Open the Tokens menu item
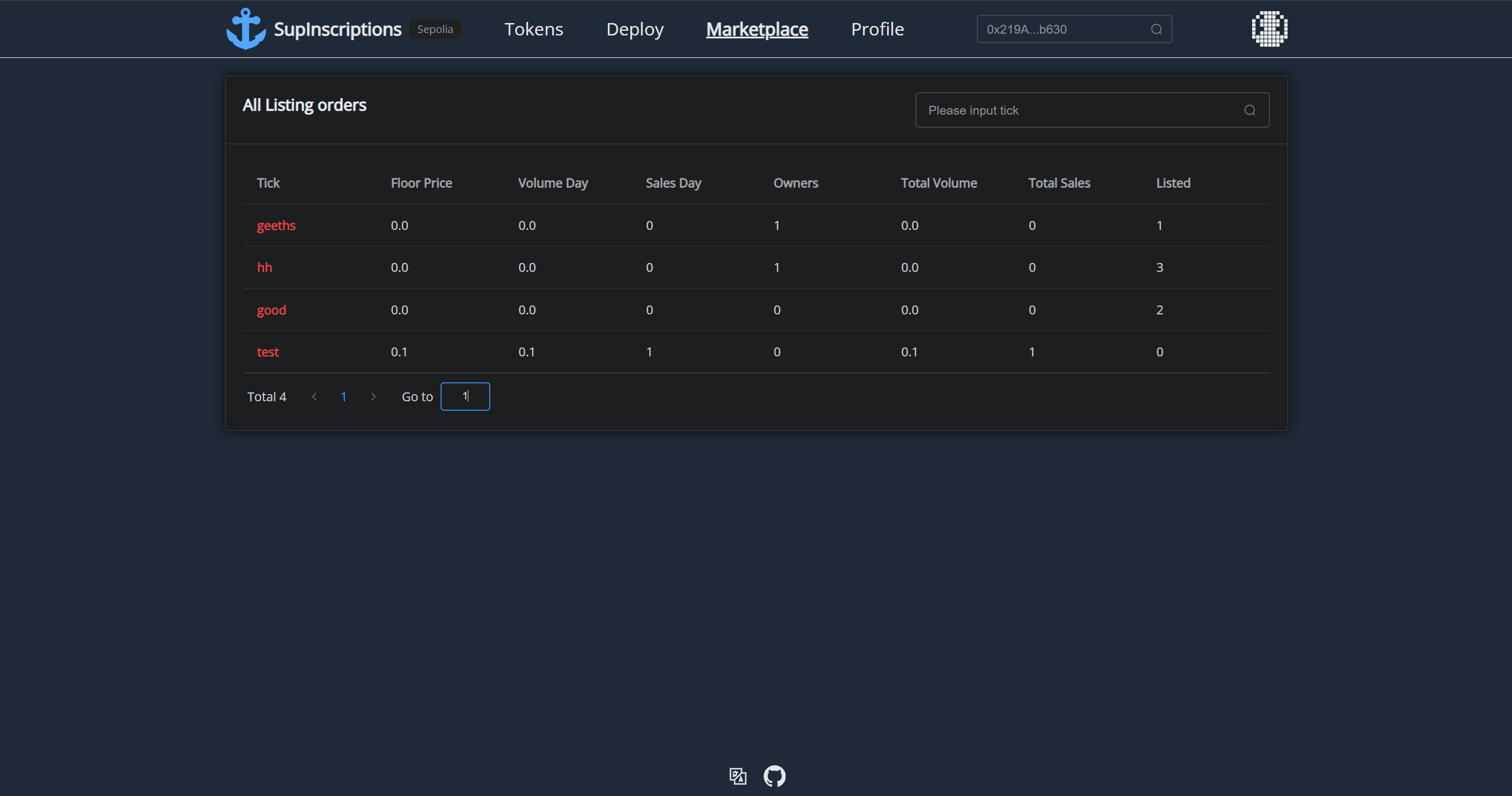 [x=533, y=30]
